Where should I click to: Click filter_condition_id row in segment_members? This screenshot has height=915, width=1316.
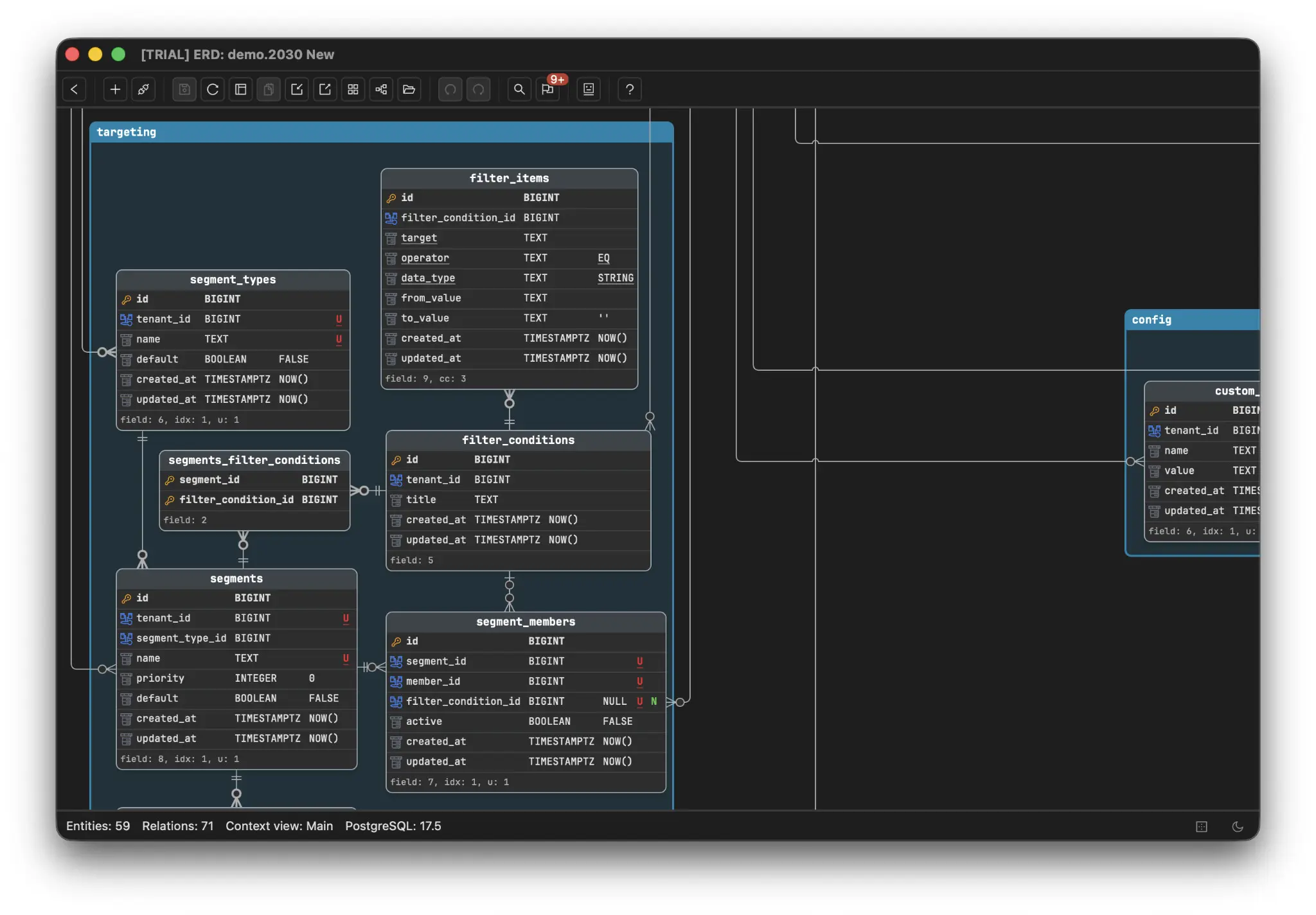526,702
